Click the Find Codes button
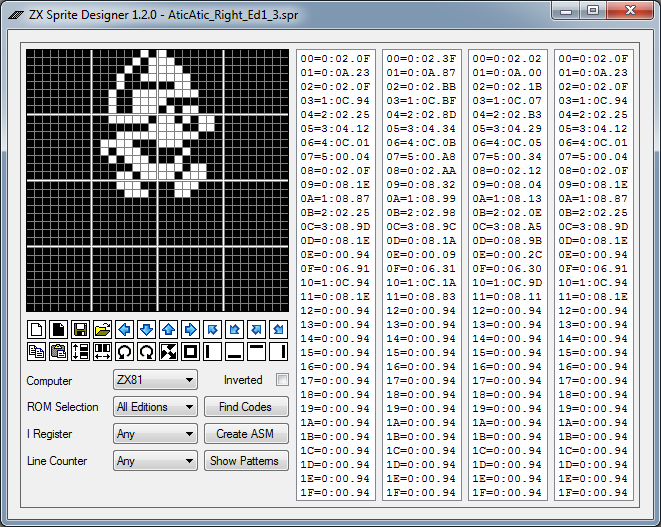The height and width of the screenshot is (527, 661). pos(246,407)
